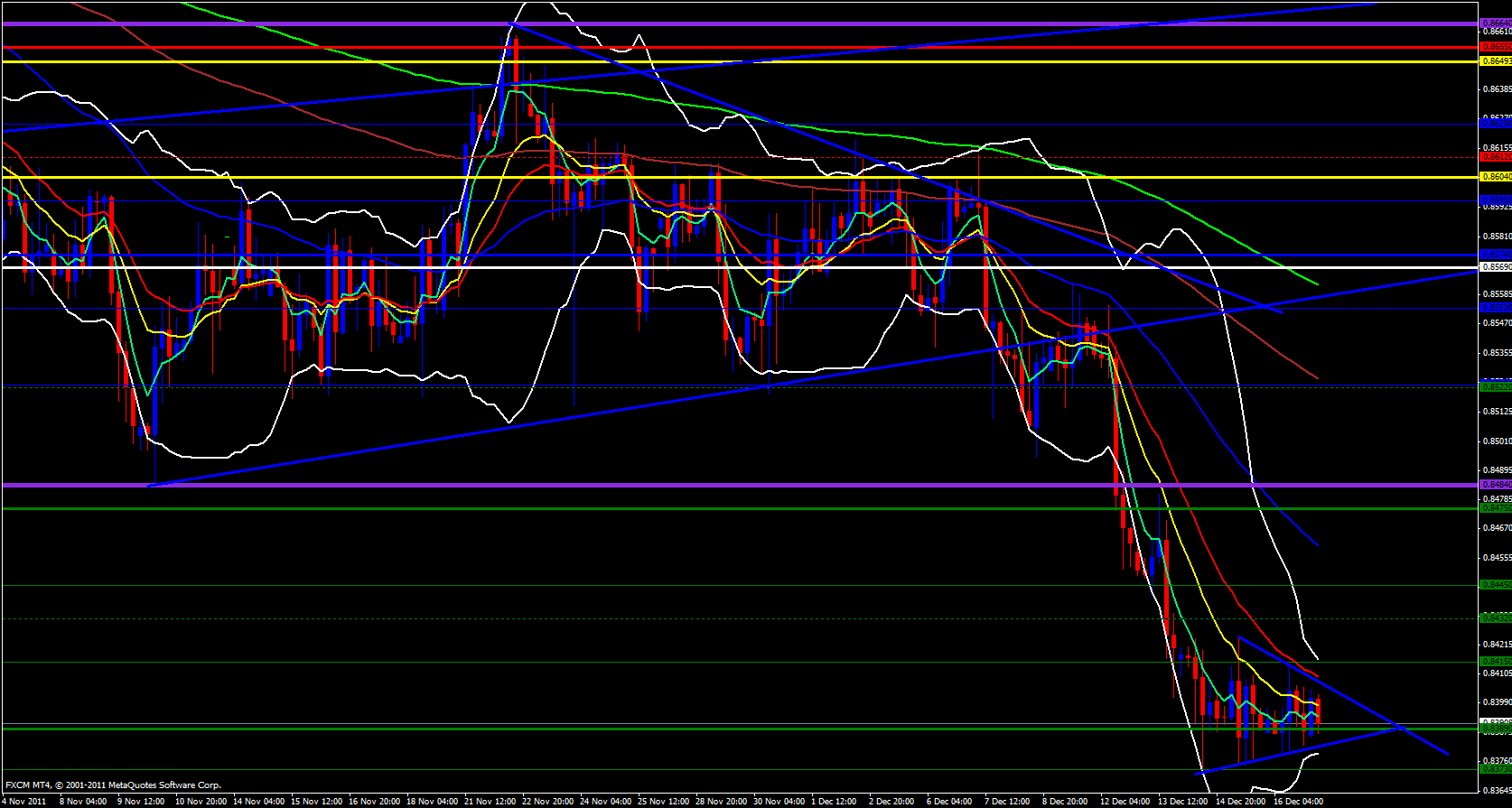Click the white 0.85690 price label
This screenshot has width=1512, height=808.
pyautogui.click(x=1495, y=267)
